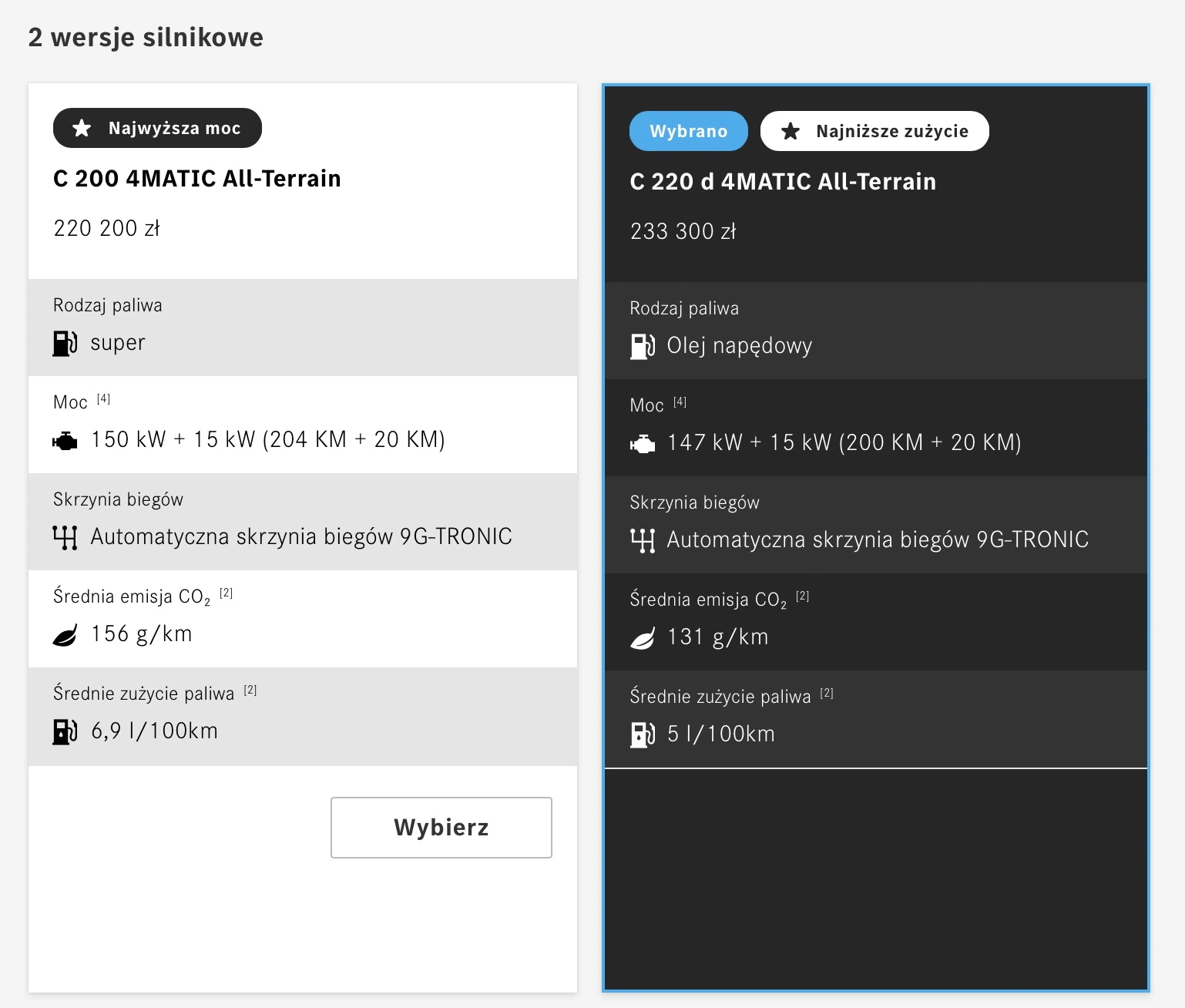This screenshot has height=1008, width=1185.
Task: Click the 156 g/km emission value
Action: pos(141,634)
